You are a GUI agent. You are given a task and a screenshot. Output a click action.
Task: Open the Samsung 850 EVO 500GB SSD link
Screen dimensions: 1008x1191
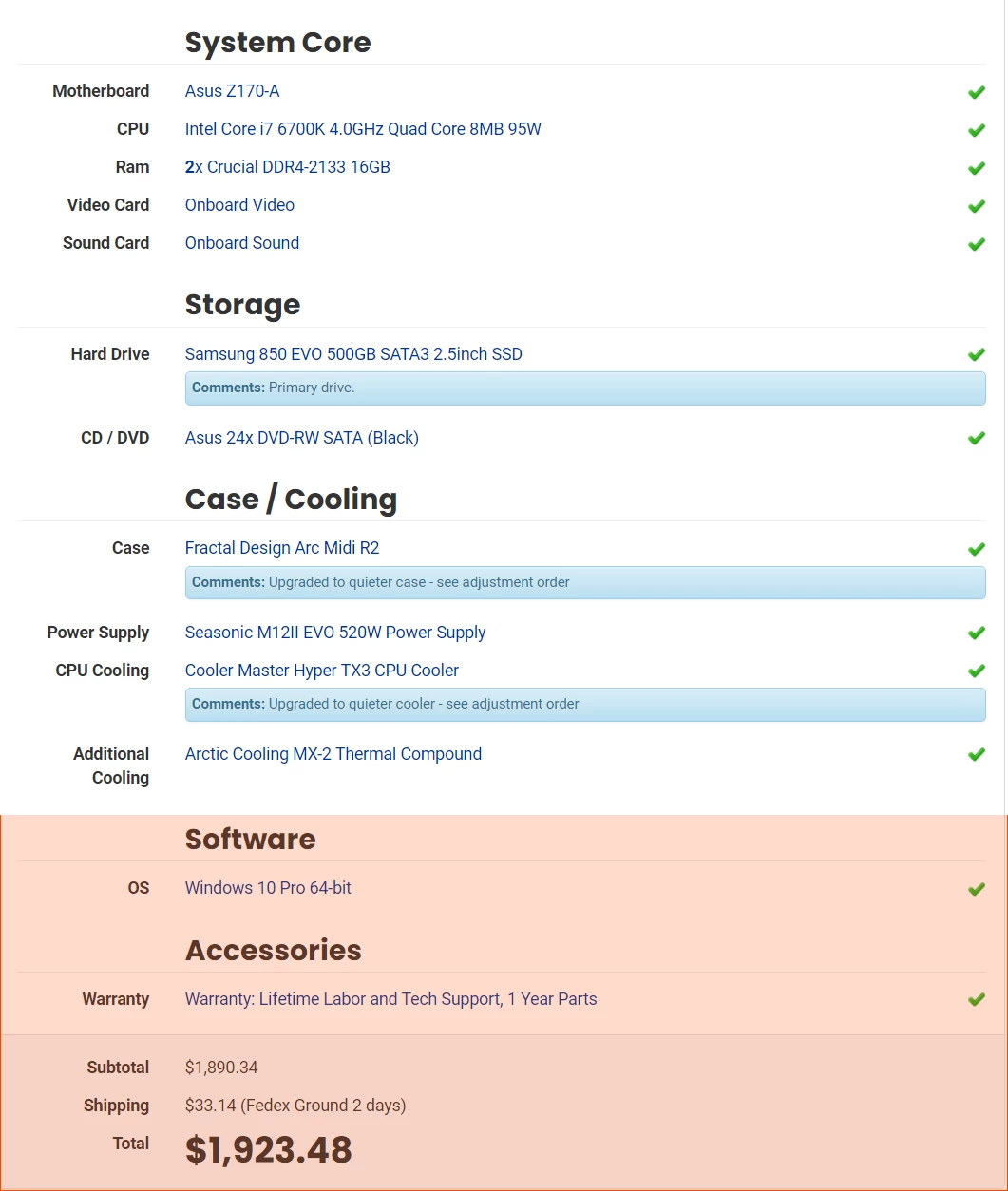353,354
